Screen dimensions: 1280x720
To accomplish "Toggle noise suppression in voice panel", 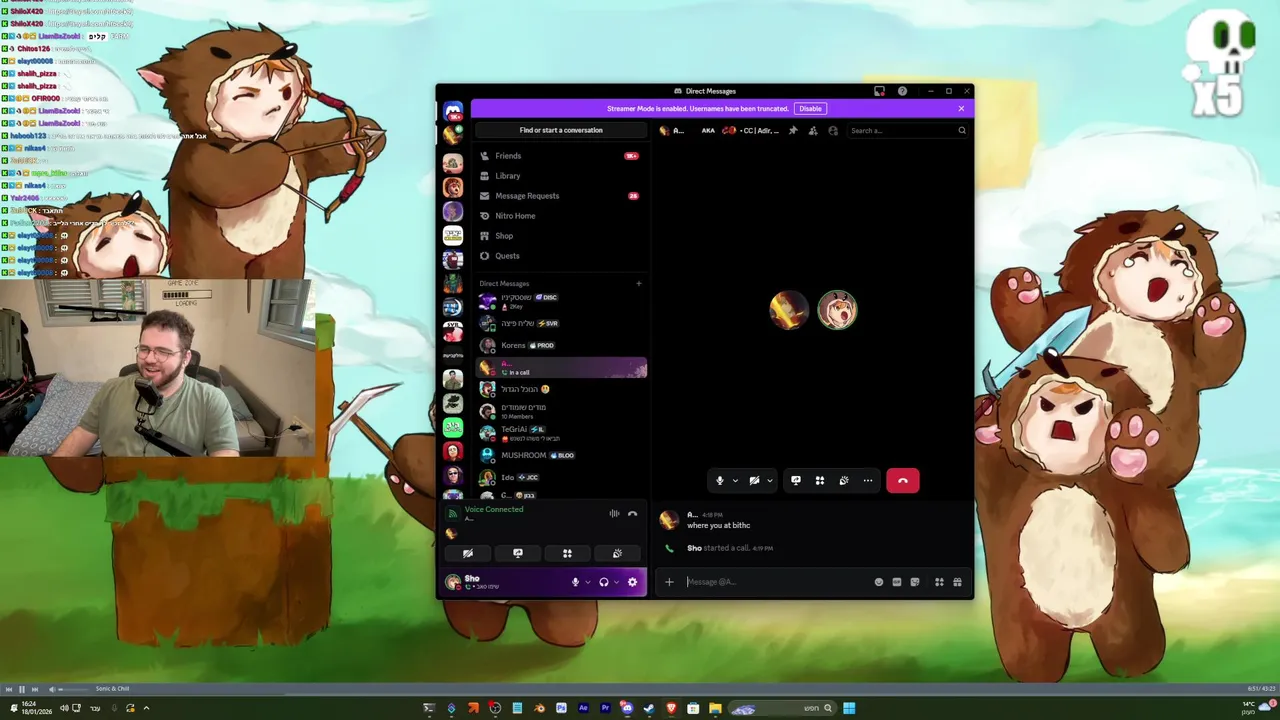I will (x=614, y=514).
